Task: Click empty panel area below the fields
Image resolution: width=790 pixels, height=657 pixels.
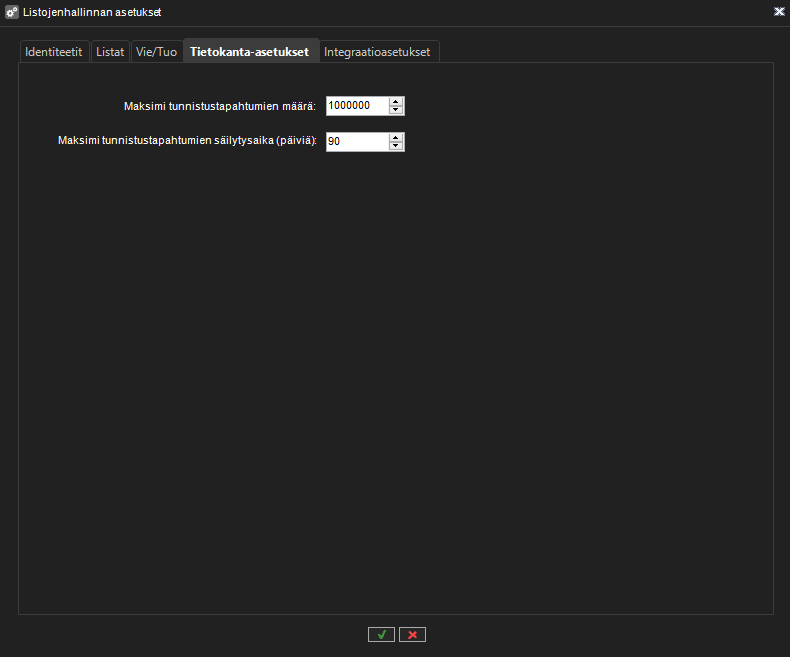Action: 395,380
